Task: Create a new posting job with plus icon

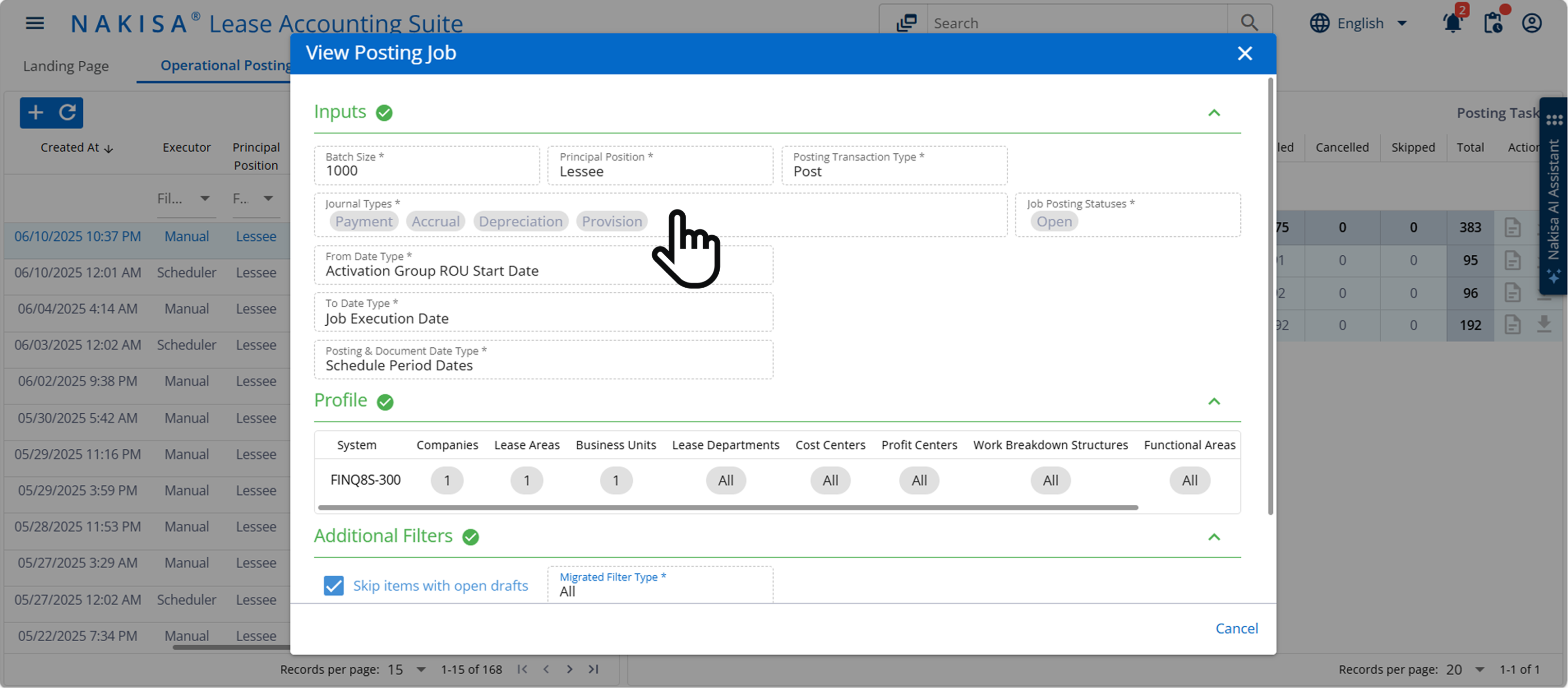Action: tap(35, 113)
